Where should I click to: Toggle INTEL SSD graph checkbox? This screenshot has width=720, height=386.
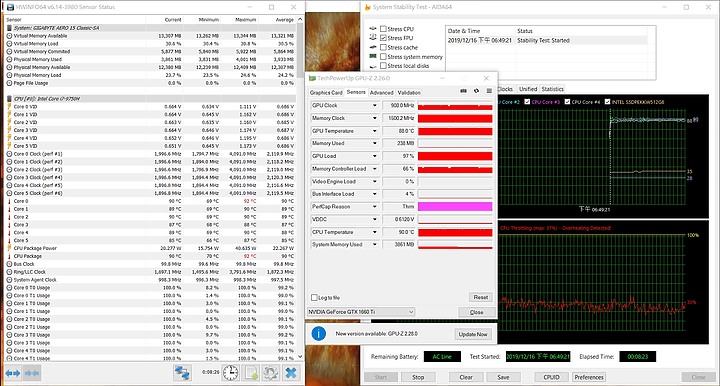pos(608,102)
